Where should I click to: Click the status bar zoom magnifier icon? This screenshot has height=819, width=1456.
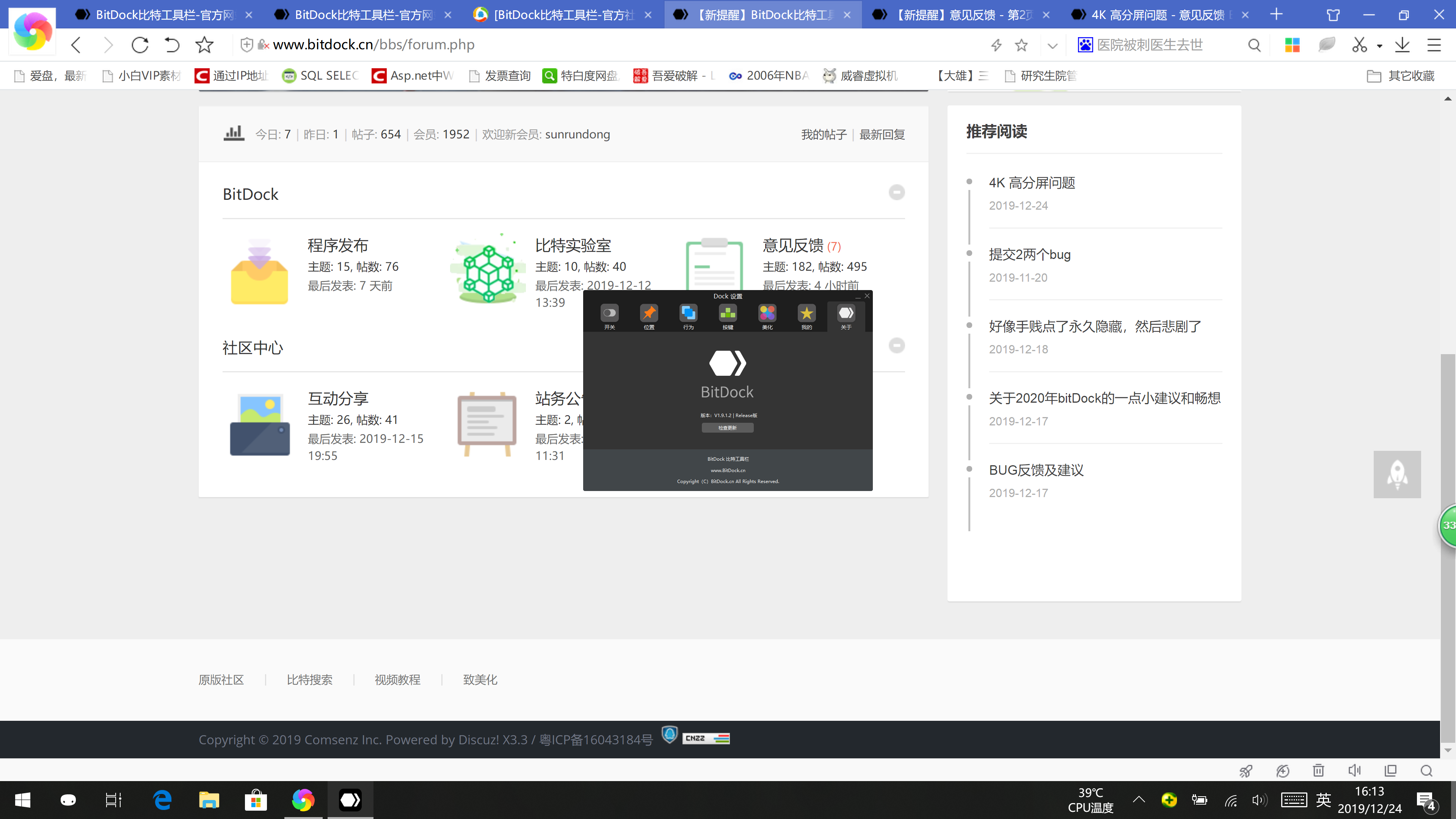[x=1426, y=770]
